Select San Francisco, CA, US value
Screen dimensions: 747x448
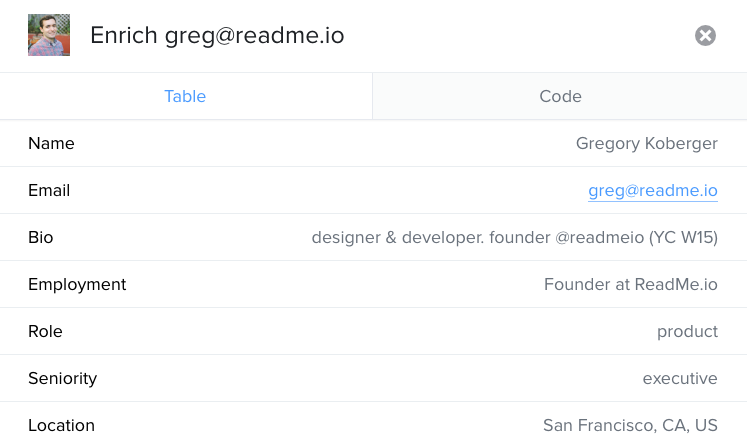(x=630, y=425)
